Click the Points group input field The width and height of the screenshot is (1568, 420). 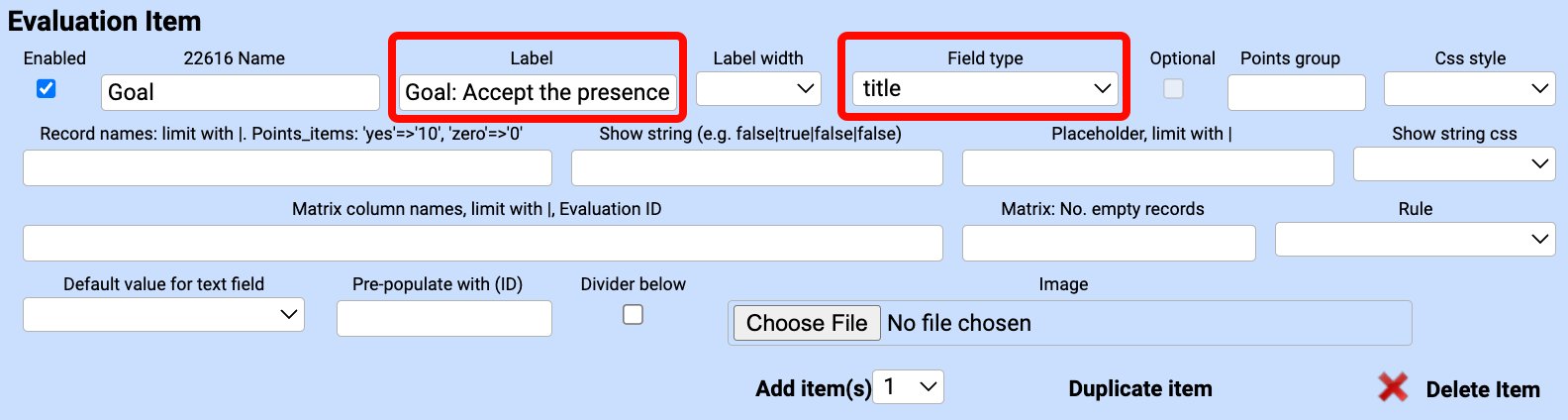pos(1296,93)
